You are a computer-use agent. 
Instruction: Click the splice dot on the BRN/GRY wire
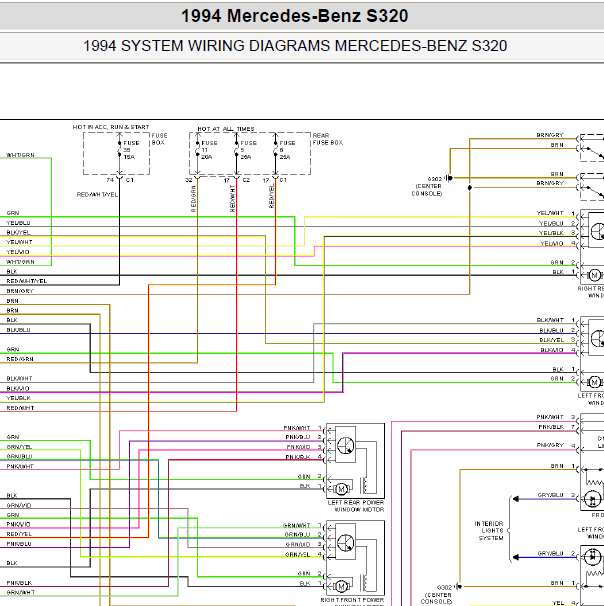[x=470, y=187]
